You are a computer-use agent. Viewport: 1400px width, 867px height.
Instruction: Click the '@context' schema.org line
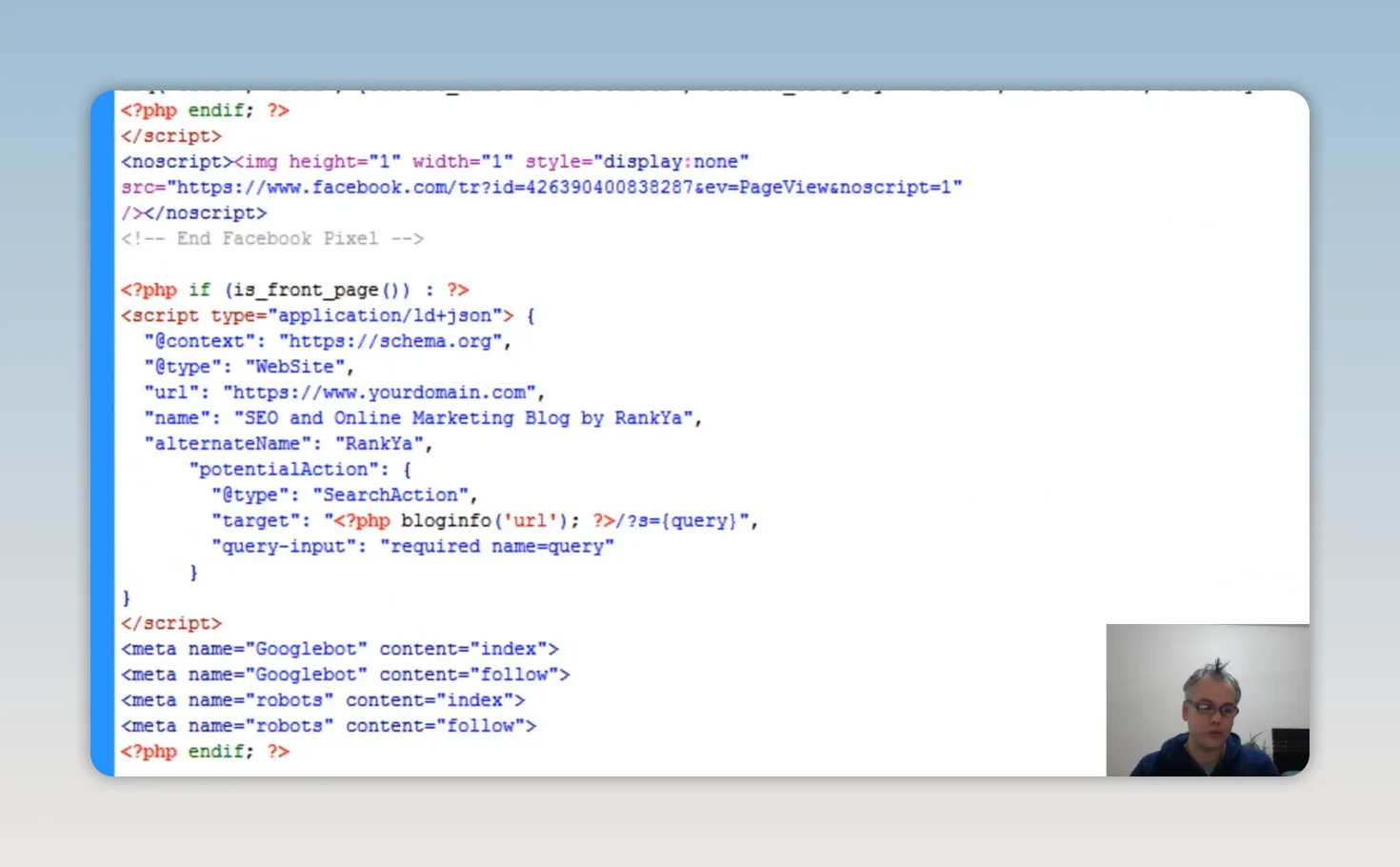(x=328, y=342)
